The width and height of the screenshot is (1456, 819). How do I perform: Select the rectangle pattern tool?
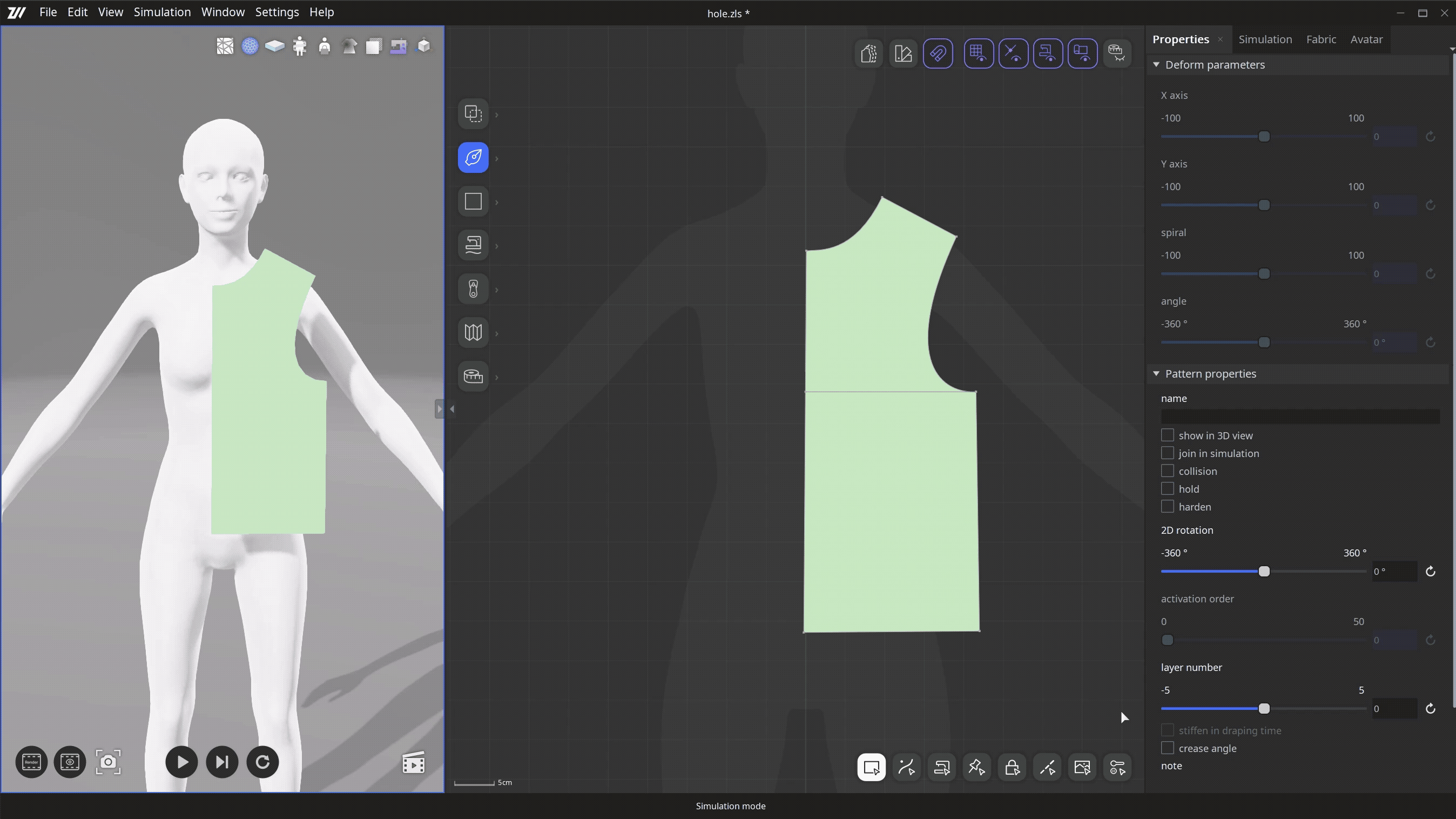click(473, 201)
